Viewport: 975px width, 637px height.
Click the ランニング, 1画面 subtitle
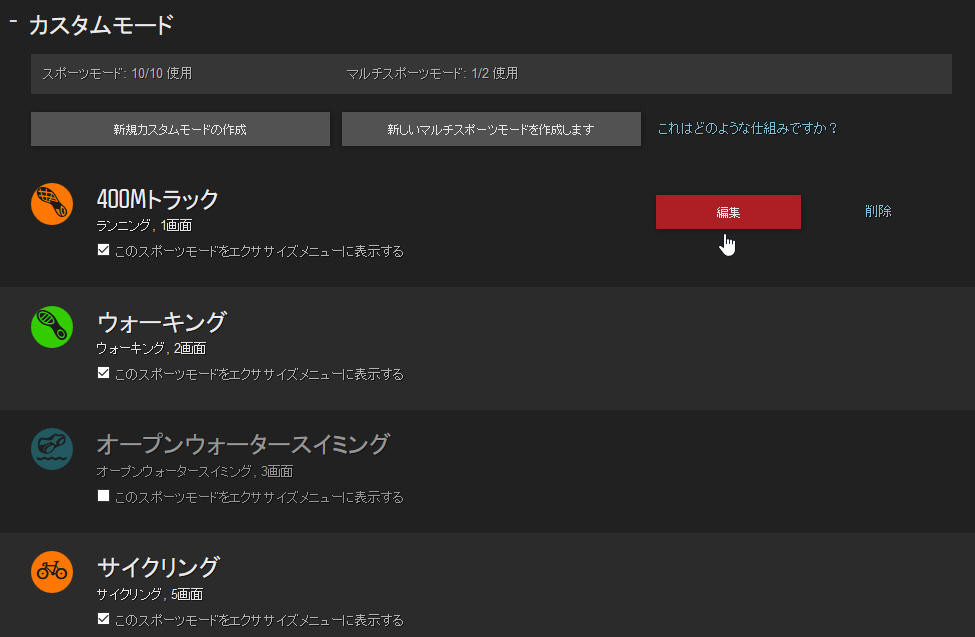click(x=144, y=225)
